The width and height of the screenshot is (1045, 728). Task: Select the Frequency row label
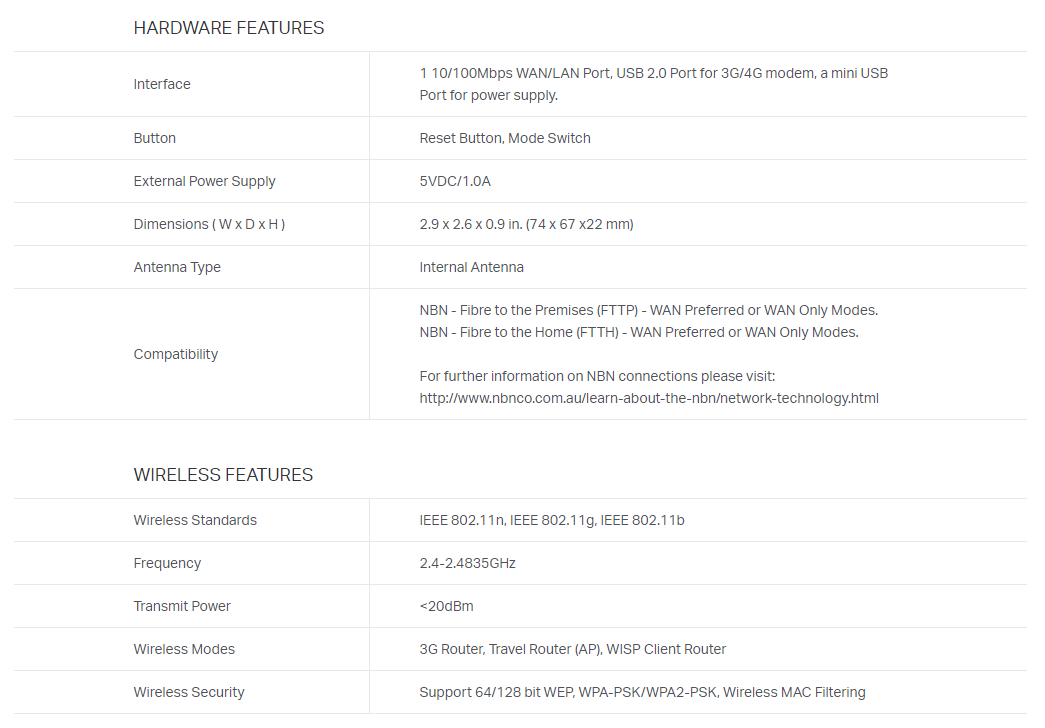pos(167,563)
